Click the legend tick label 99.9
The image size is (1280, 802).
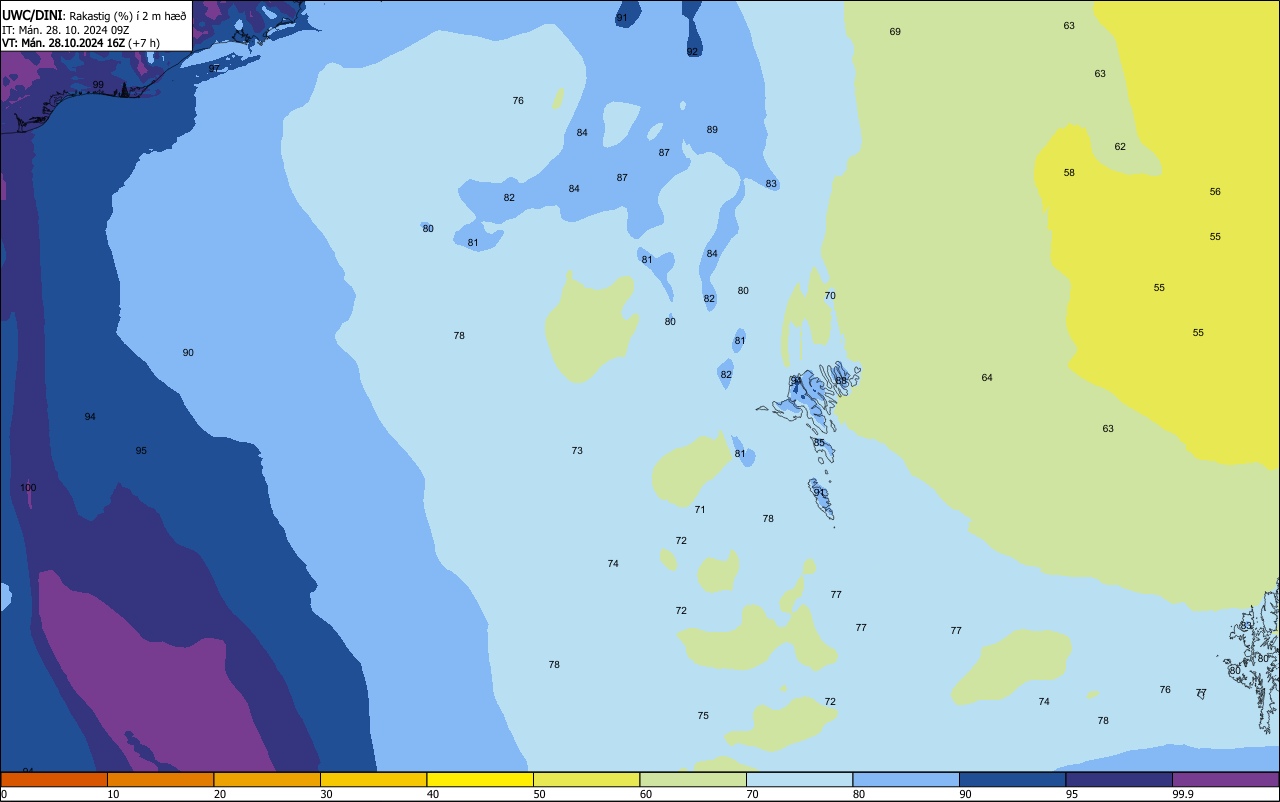coord(1183,794)
